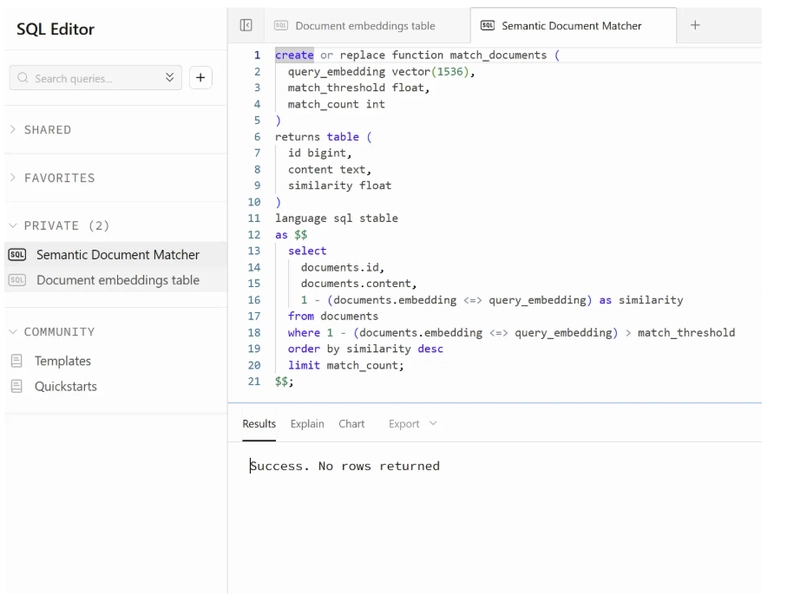Click the Templates document icon

pyautogui.click(x=17, y=361)
